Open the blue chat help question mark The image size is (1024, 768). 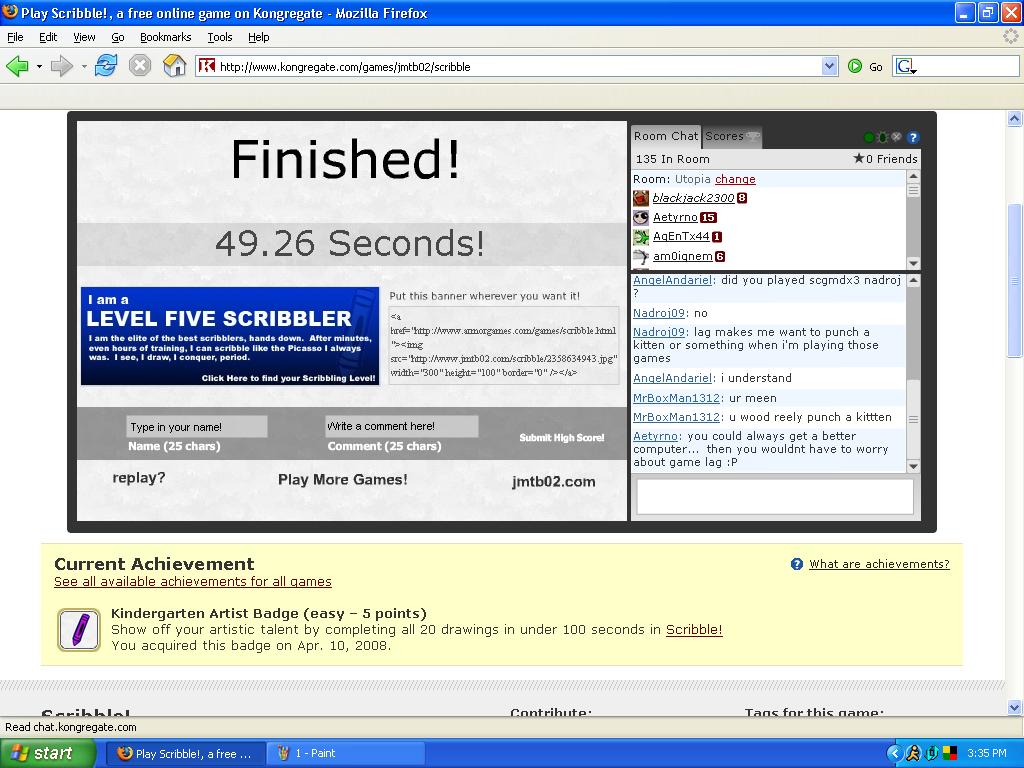pyautogui.click(x=913, y=137)
